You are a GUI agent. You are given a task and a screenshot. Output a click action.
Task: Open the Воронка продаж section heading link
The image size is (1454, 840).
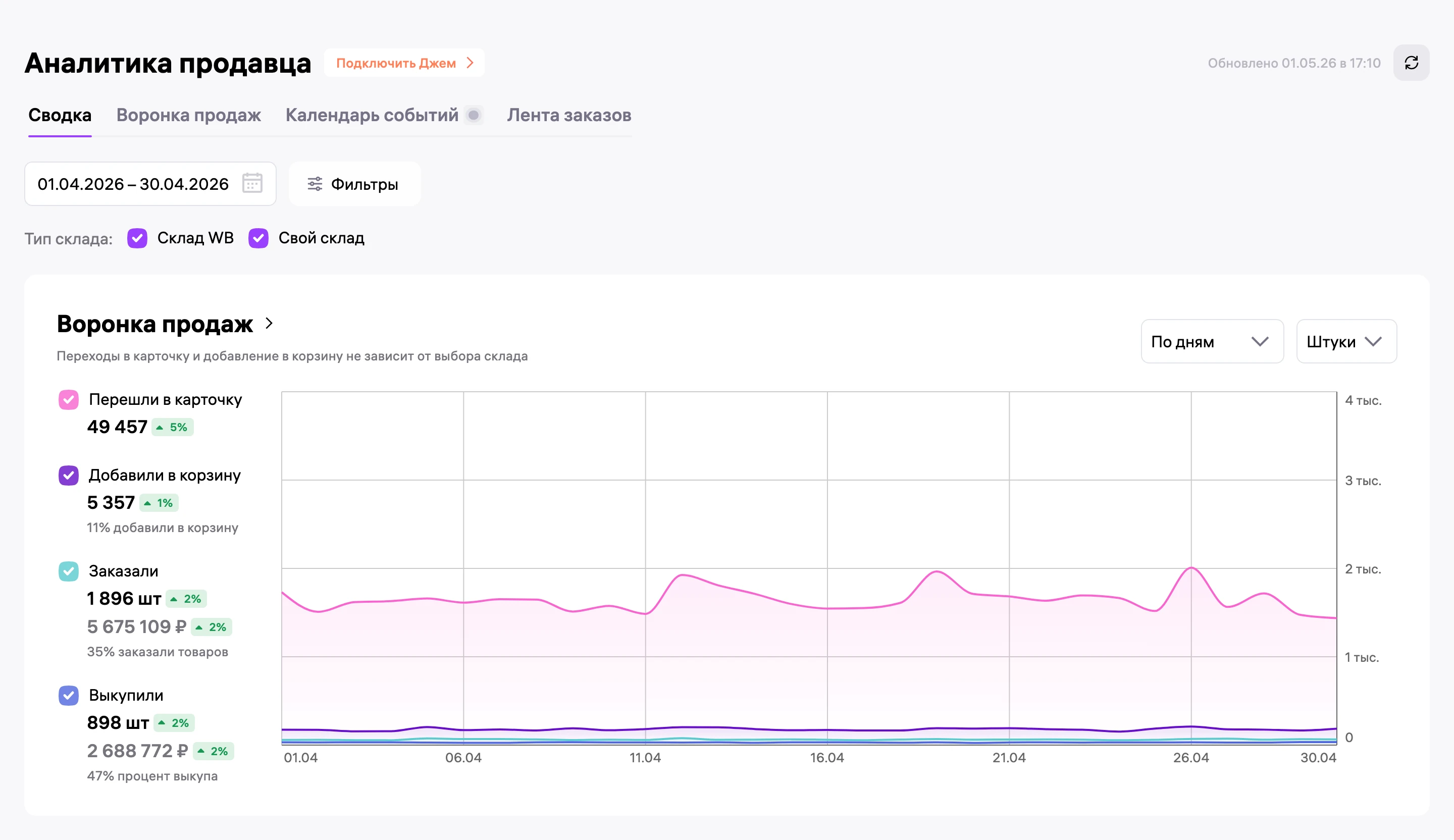click(x=154, y=324)
